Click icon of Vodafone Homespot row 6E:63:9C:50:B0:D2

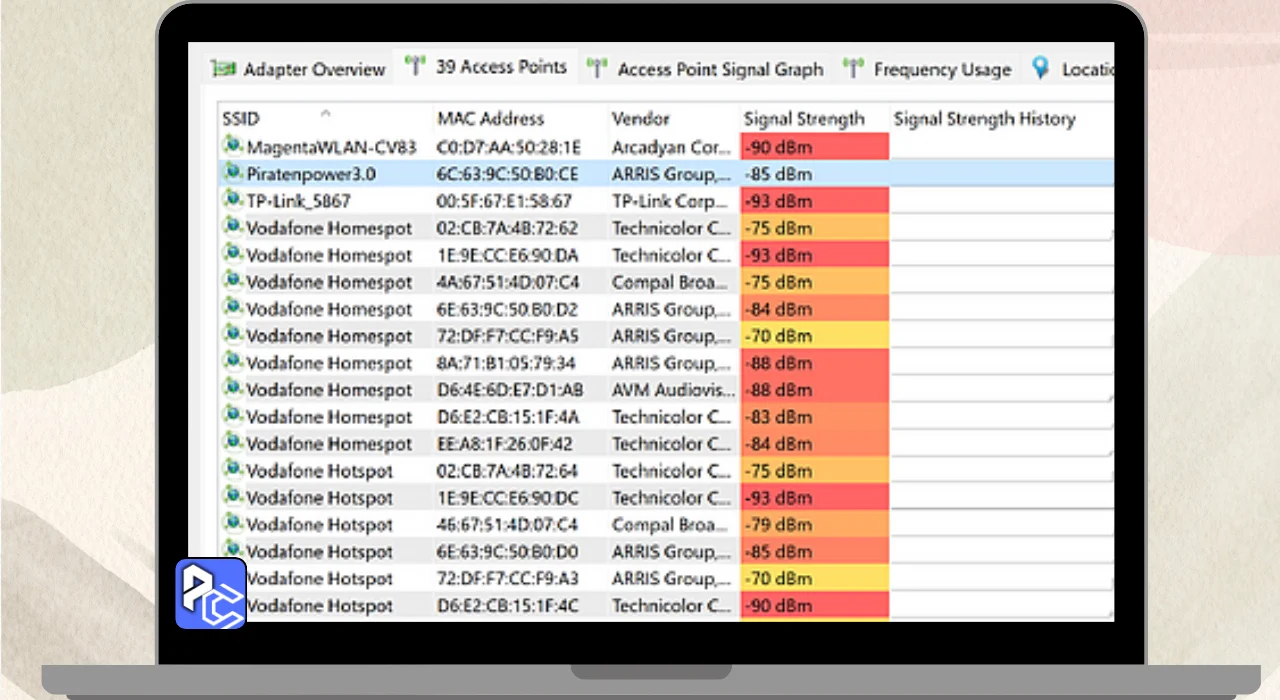coord(233,308)
